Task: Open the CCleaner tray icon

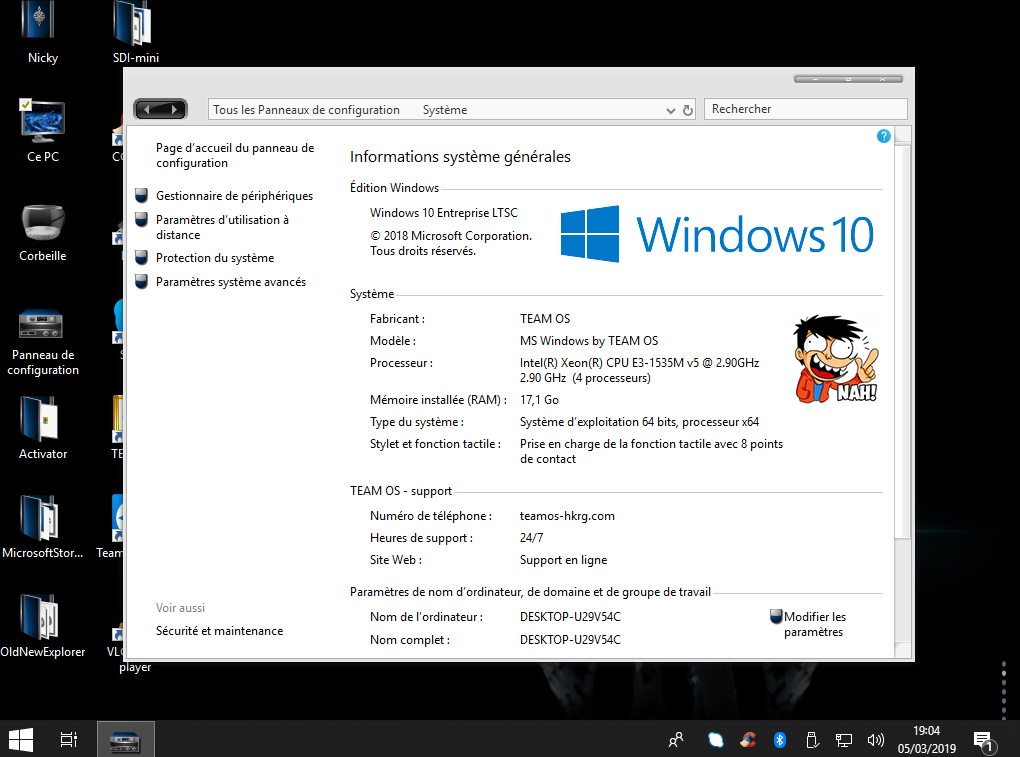Action: [748, 739]
